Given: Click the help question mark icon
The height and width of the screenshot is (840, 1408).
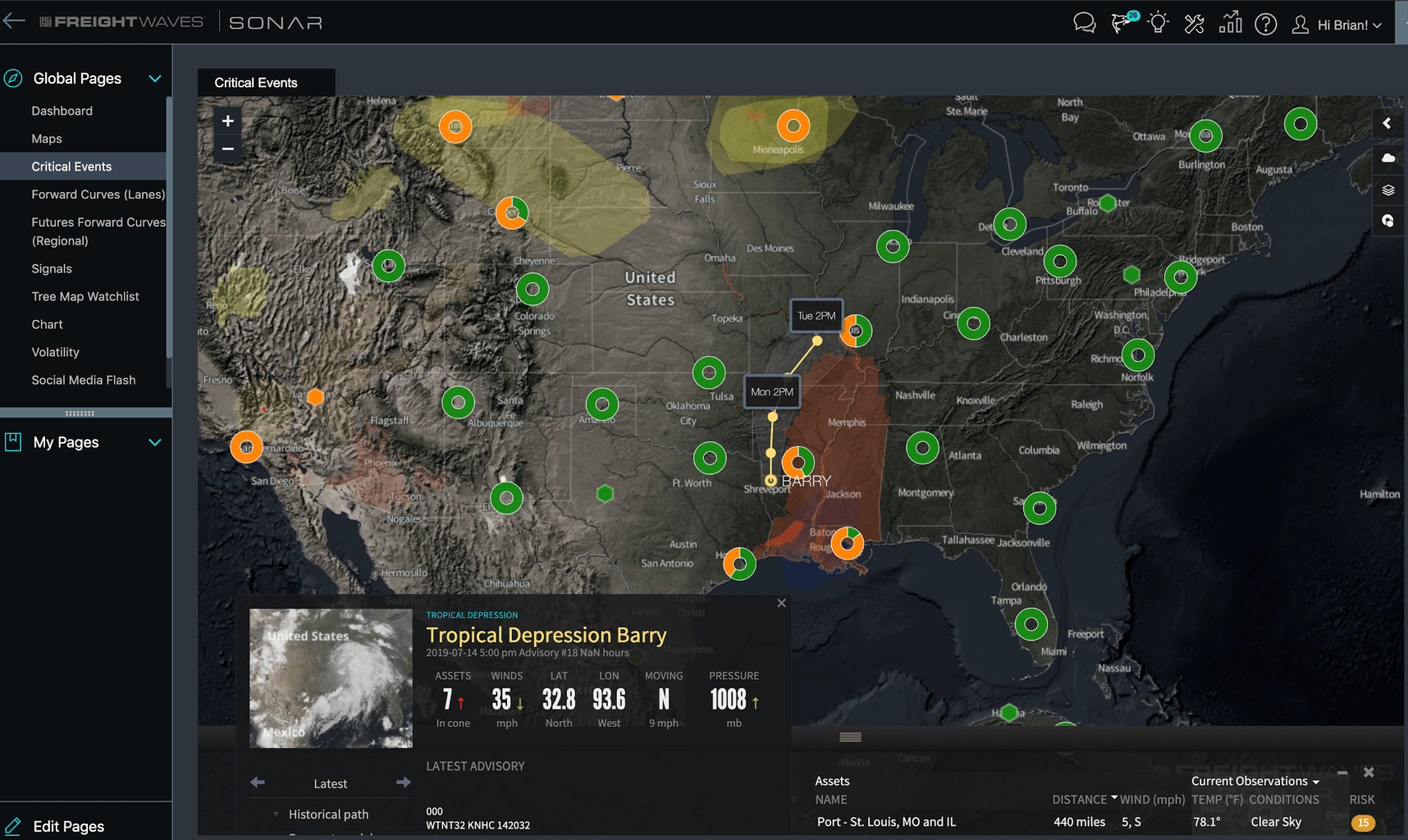Looking at the screenshot, I should pyautogui.click(x=1266, y=24).
